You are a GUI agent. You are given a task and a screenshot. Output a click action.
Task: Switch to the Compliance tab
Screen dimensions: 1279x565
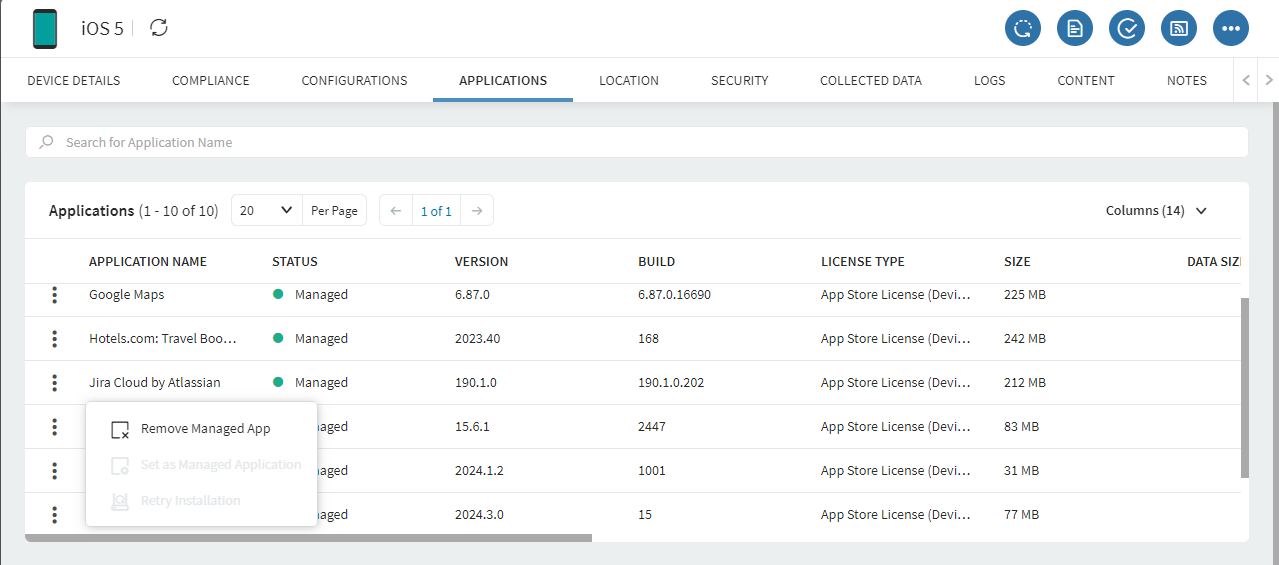click(210, 81)
